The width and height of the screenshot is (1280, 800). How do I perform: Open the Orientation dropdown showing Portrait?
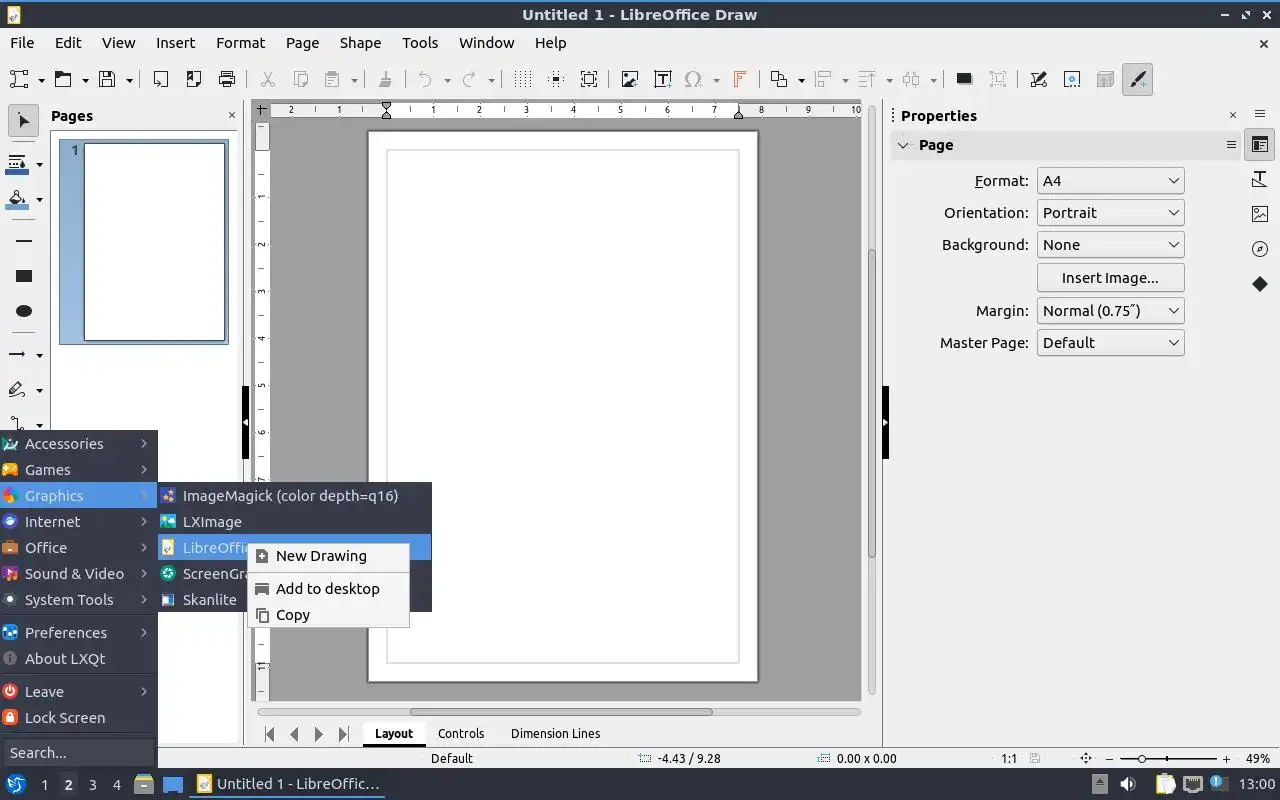[1111, 213]
